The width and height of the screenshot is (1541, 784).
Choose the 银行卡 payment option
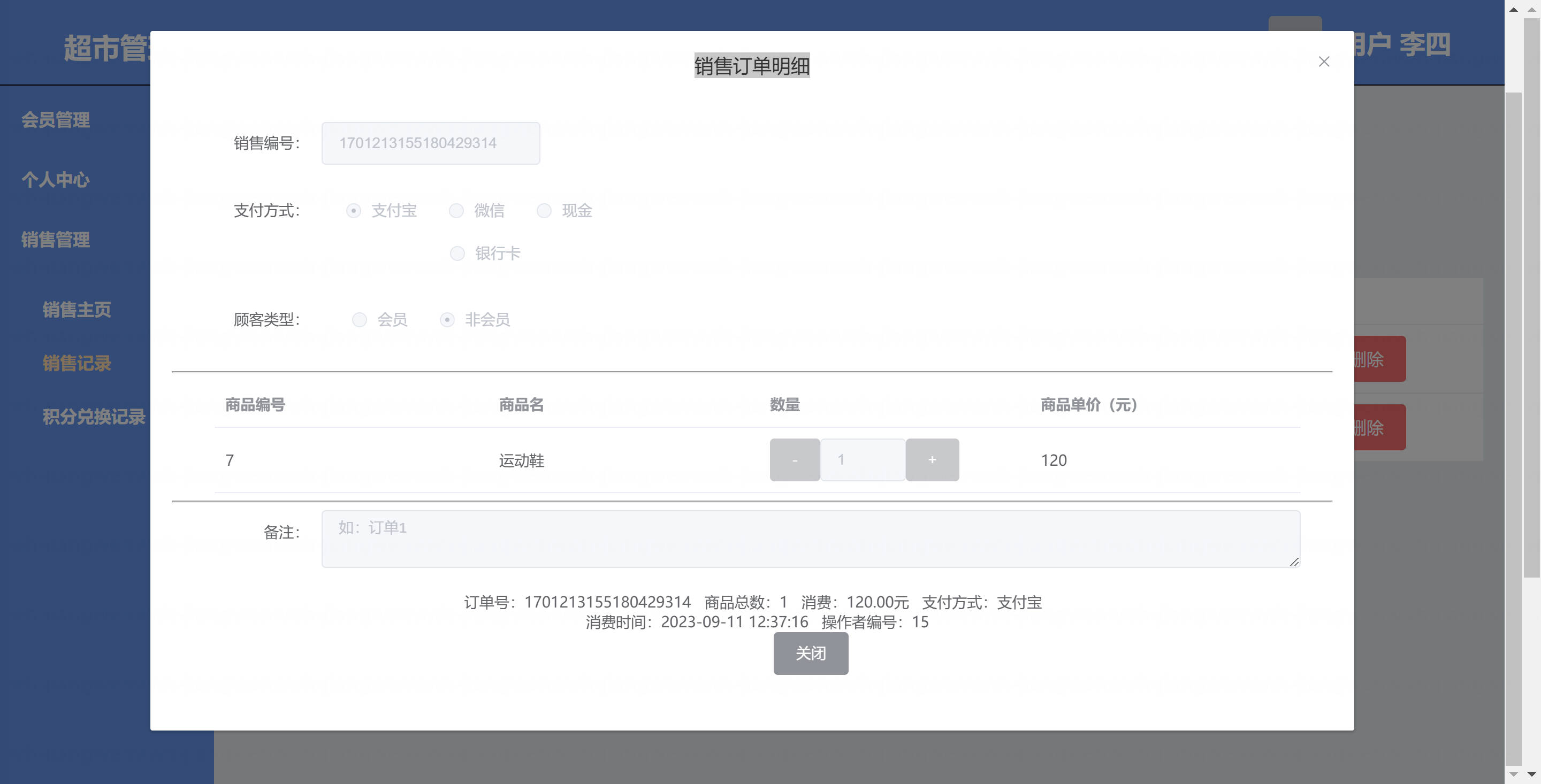(457, 253)
